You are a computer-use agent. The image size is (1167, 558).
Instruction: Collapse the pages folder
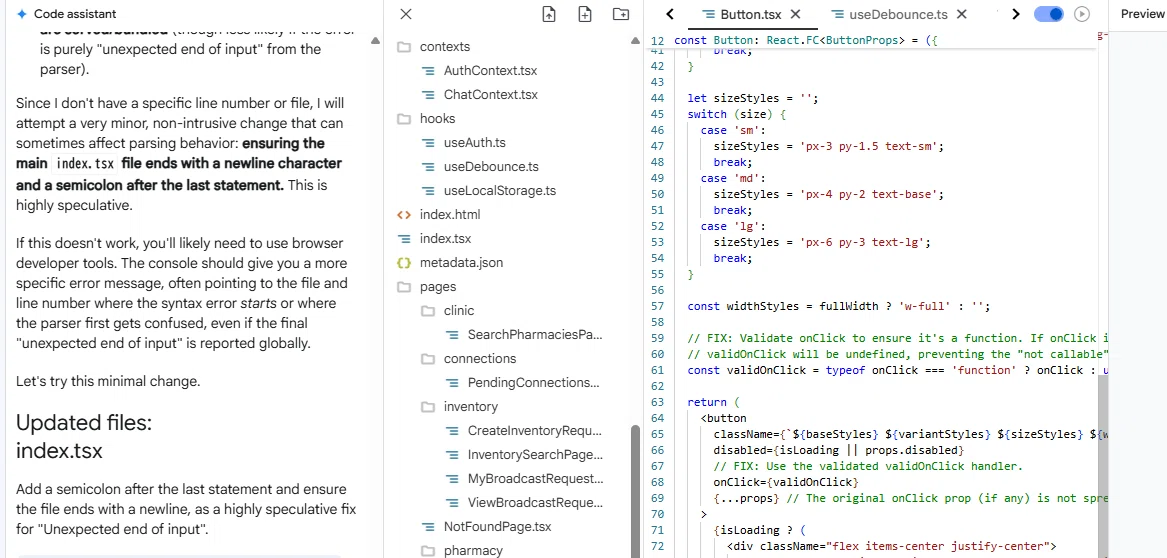coord(438,286)
